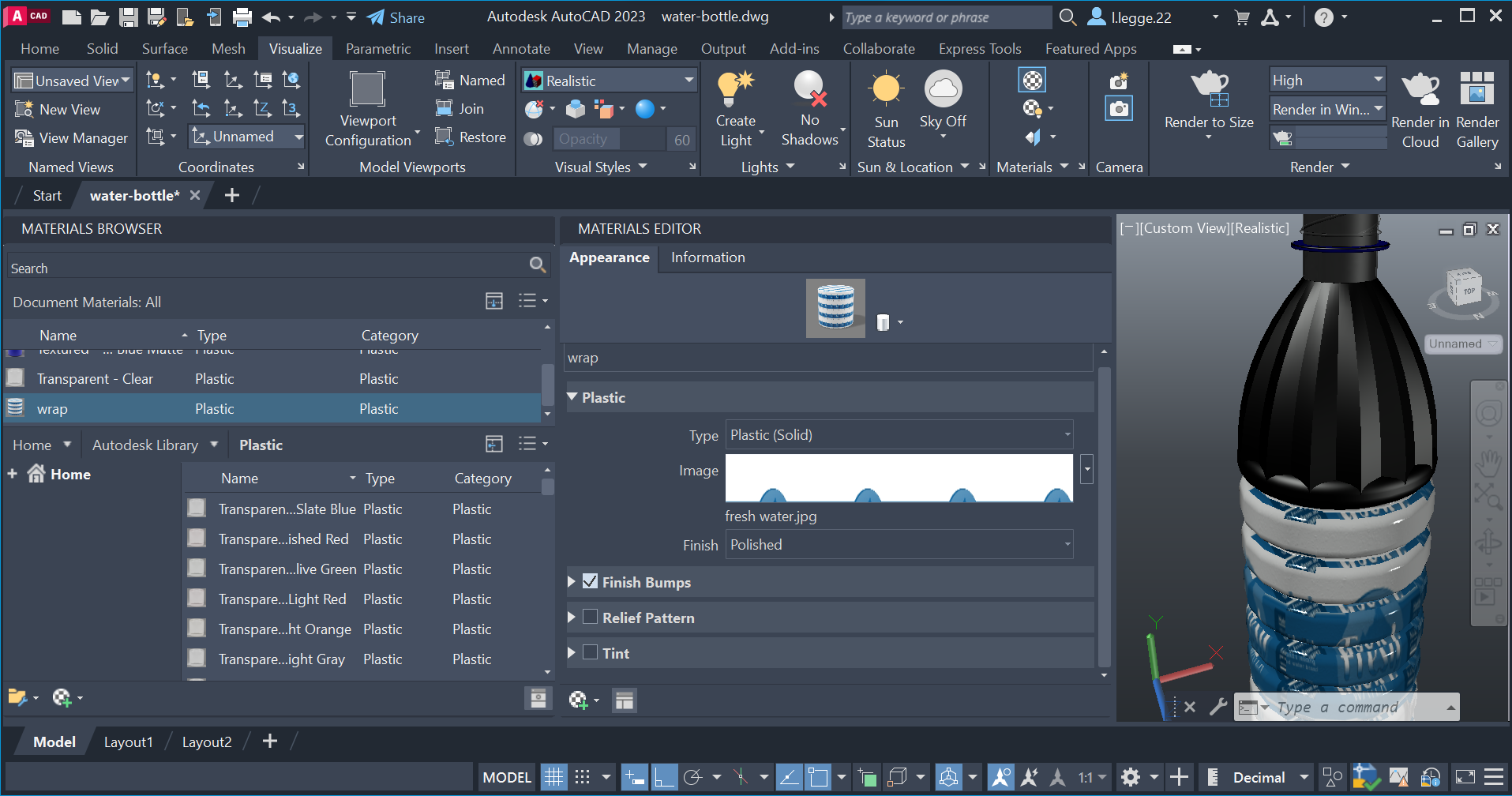The height and width of the screenshot is (796, 1512).
Task: Click the New View button
Action: click(58, 109)
